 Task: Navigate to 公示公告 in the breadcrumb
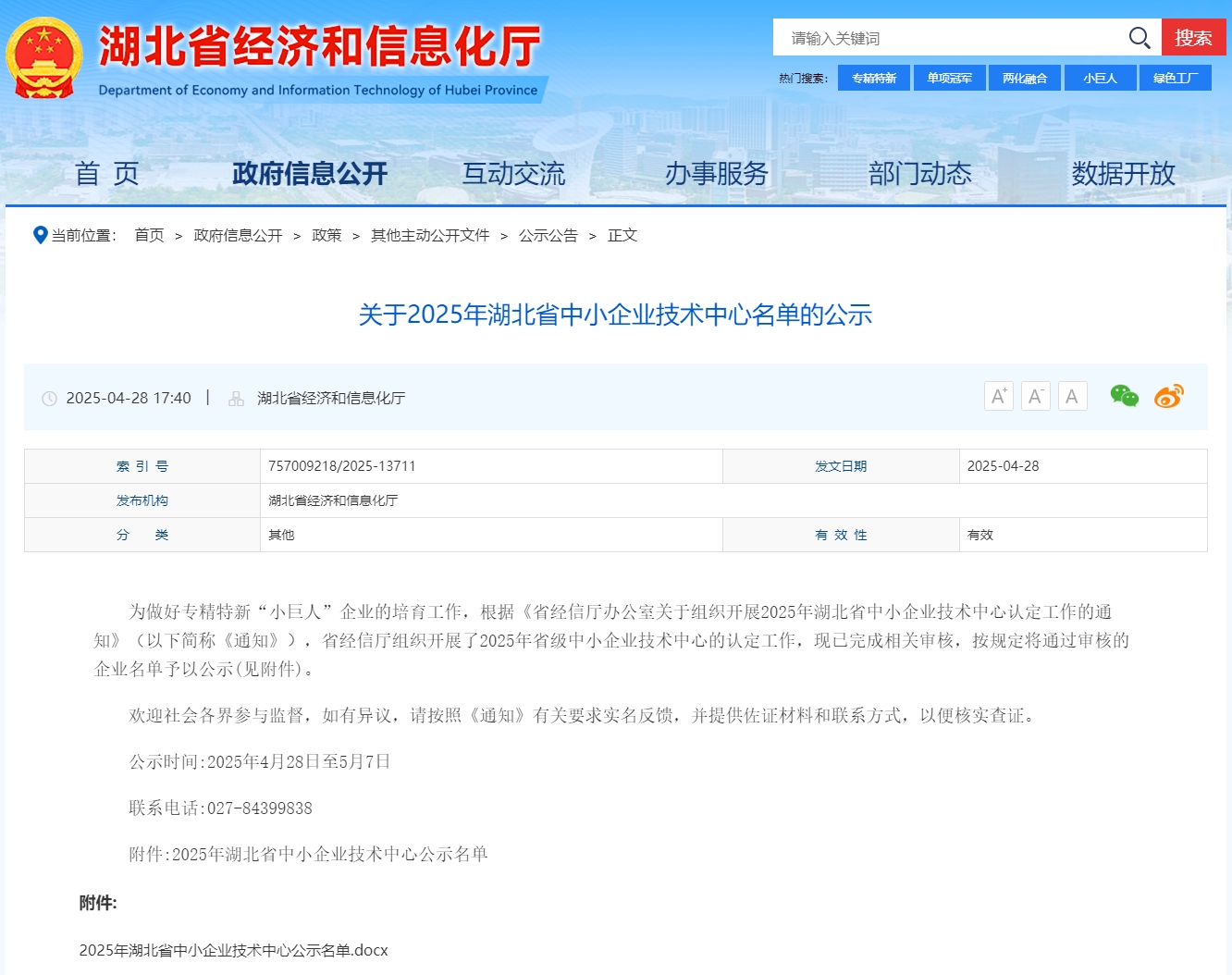549,235
